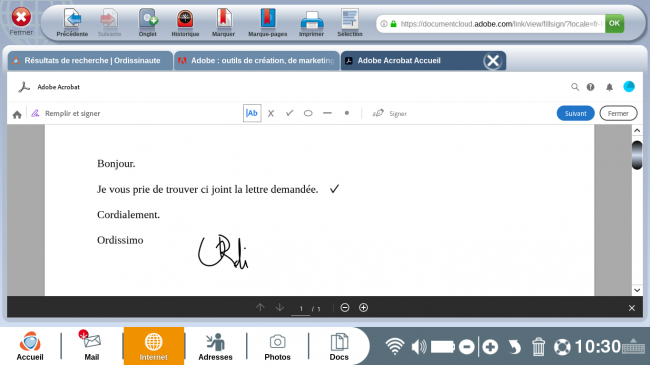The width and height of the screenshot is (650, 365).
Task: Click the battery status icon
Action: [443, 346]
